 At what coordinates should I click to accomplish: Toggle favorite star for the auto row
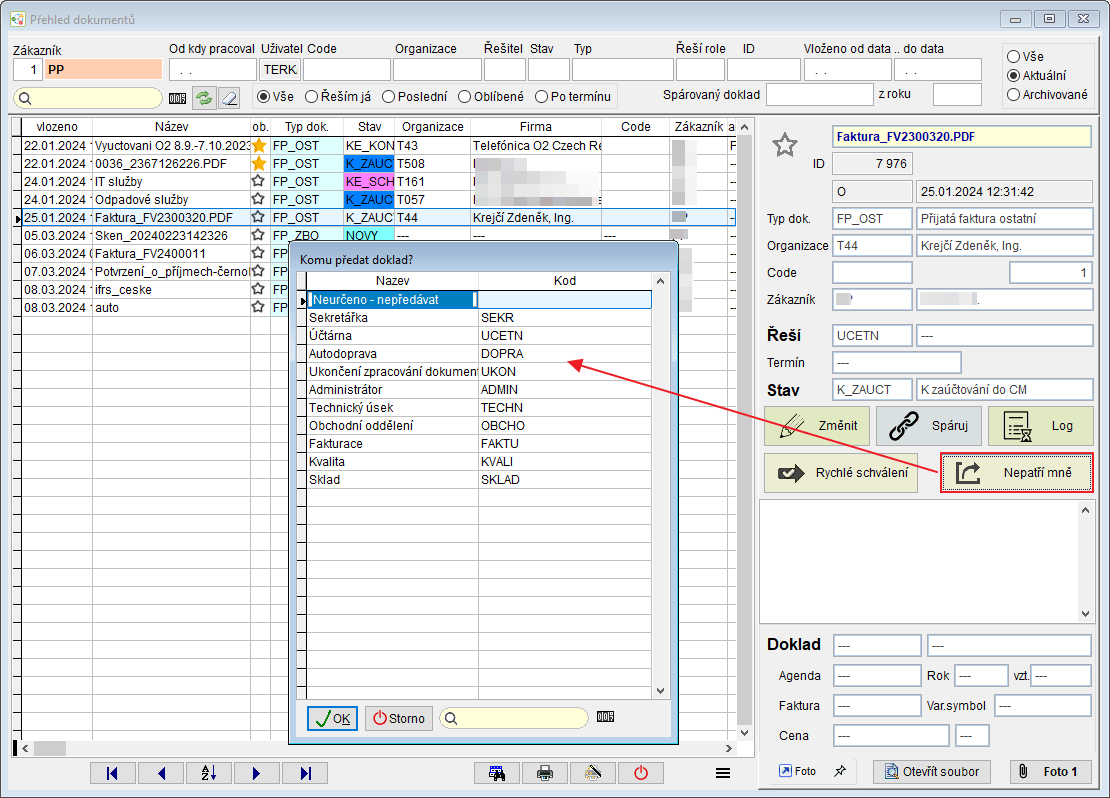coord(258,307)
